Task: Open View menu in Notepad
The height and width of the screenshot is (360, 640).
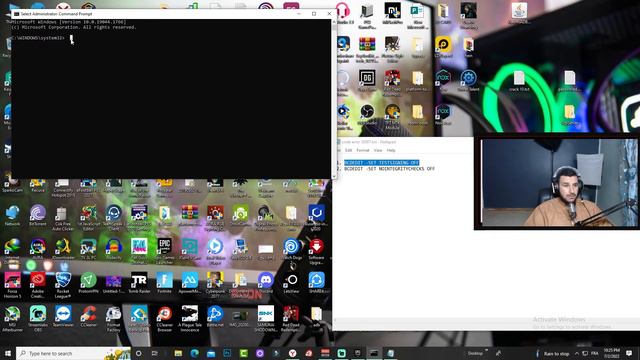Action: [378, 150]
